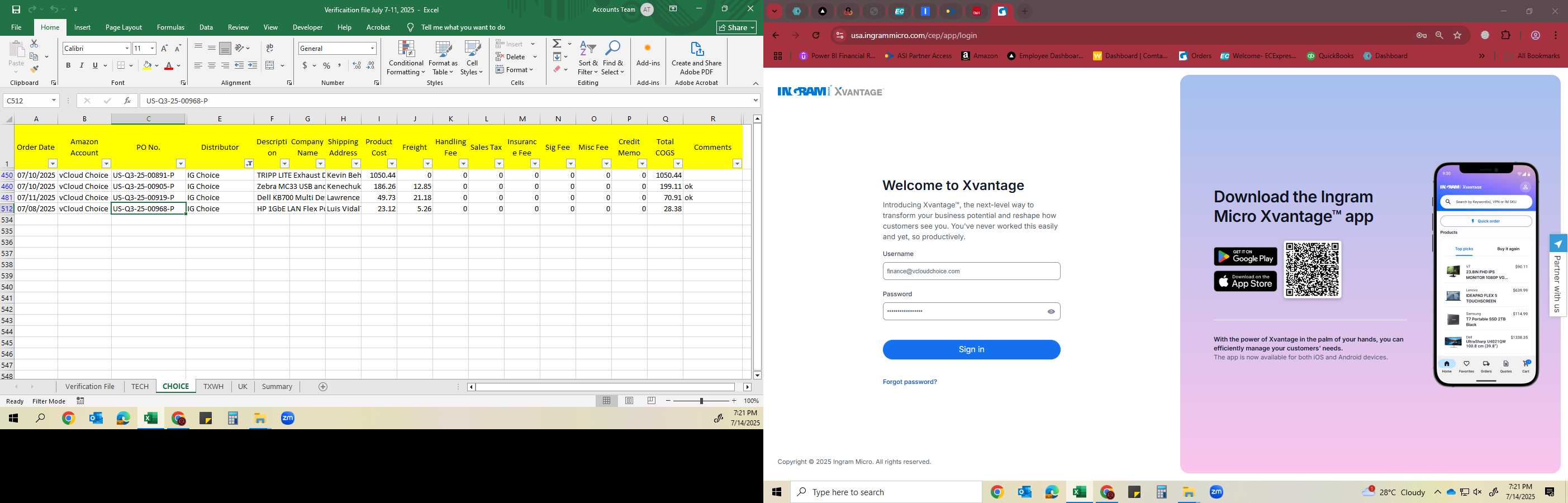
Task: Open the General number format dropdown
Action: [x=372, y=48]
